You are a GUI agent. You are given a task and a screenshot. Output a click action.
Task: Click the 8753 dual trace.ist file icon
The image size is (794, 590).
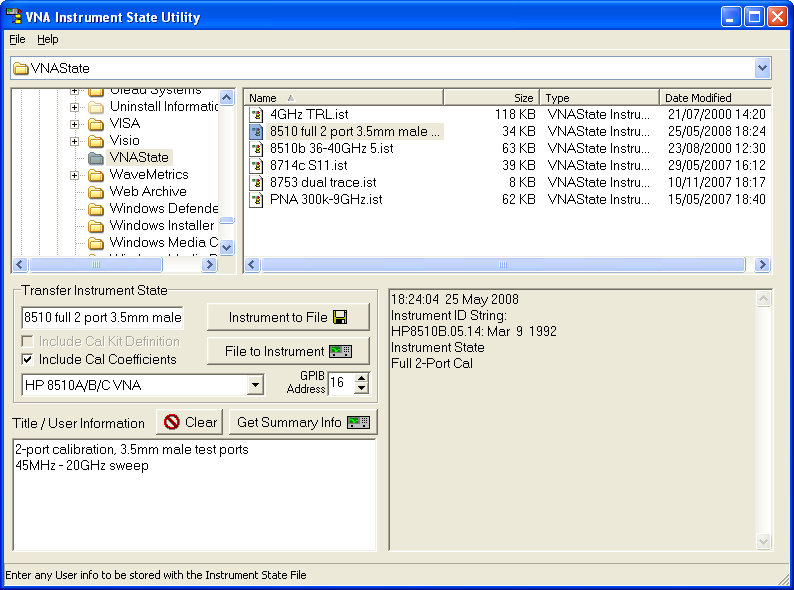[x=256, y=183]
